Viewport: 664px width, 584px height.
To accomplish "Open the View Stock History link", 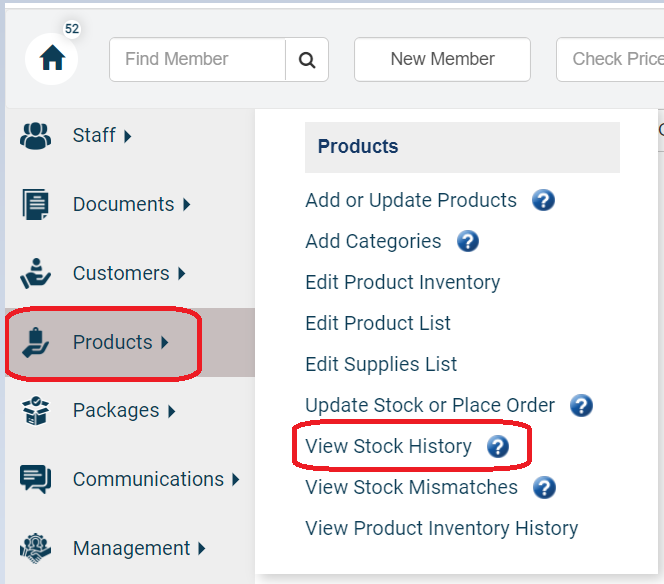I will point(388,446).
